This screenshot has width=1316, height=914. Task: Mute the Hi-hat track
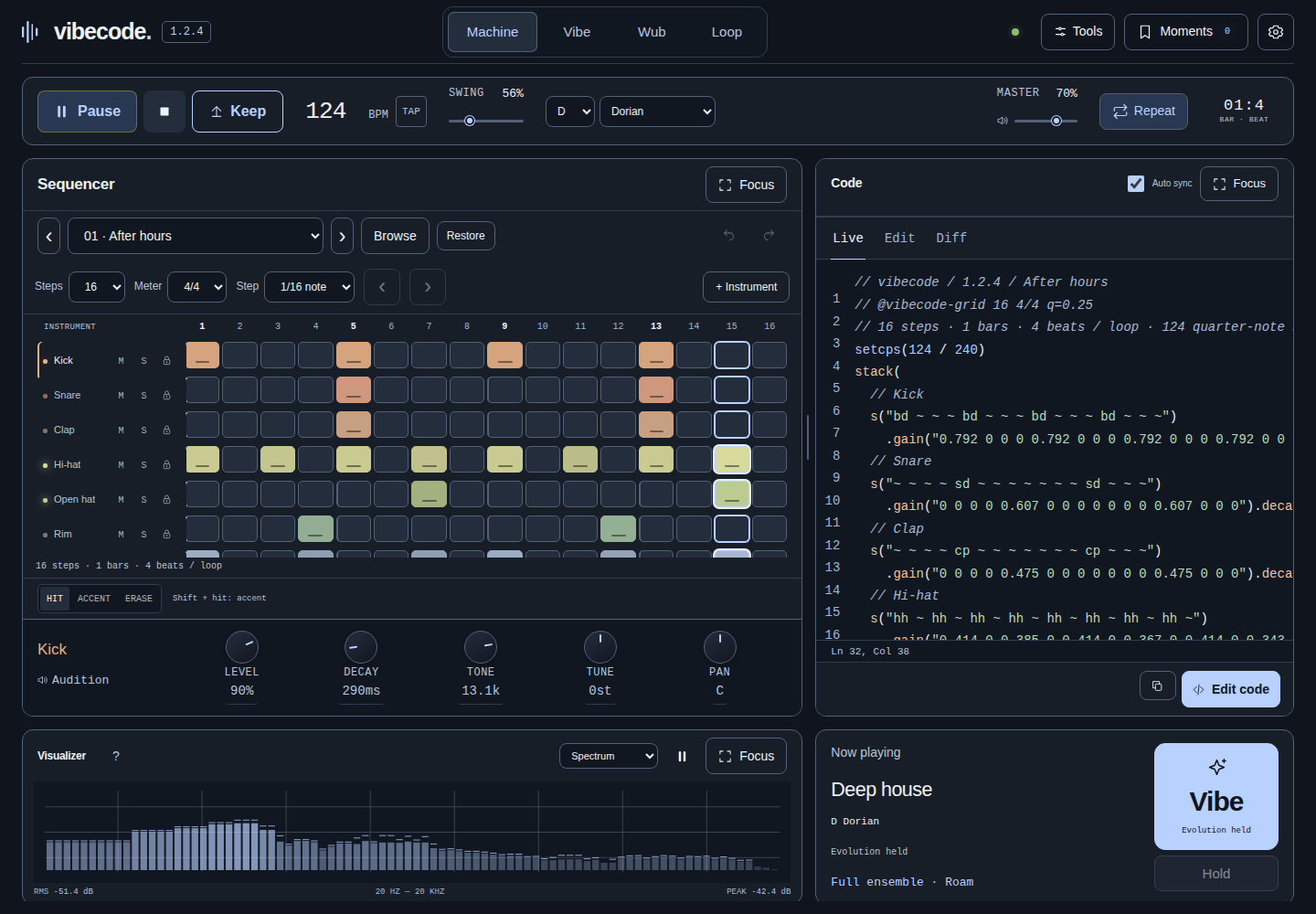point(121,465)
